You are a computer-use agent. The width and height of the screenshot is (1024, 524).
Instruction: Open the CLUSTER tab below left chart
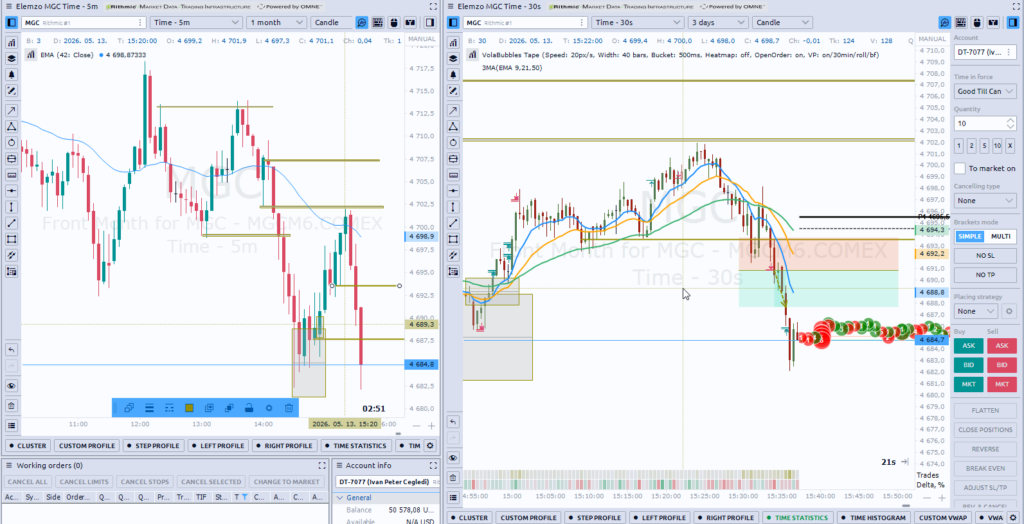click(28, 446)
